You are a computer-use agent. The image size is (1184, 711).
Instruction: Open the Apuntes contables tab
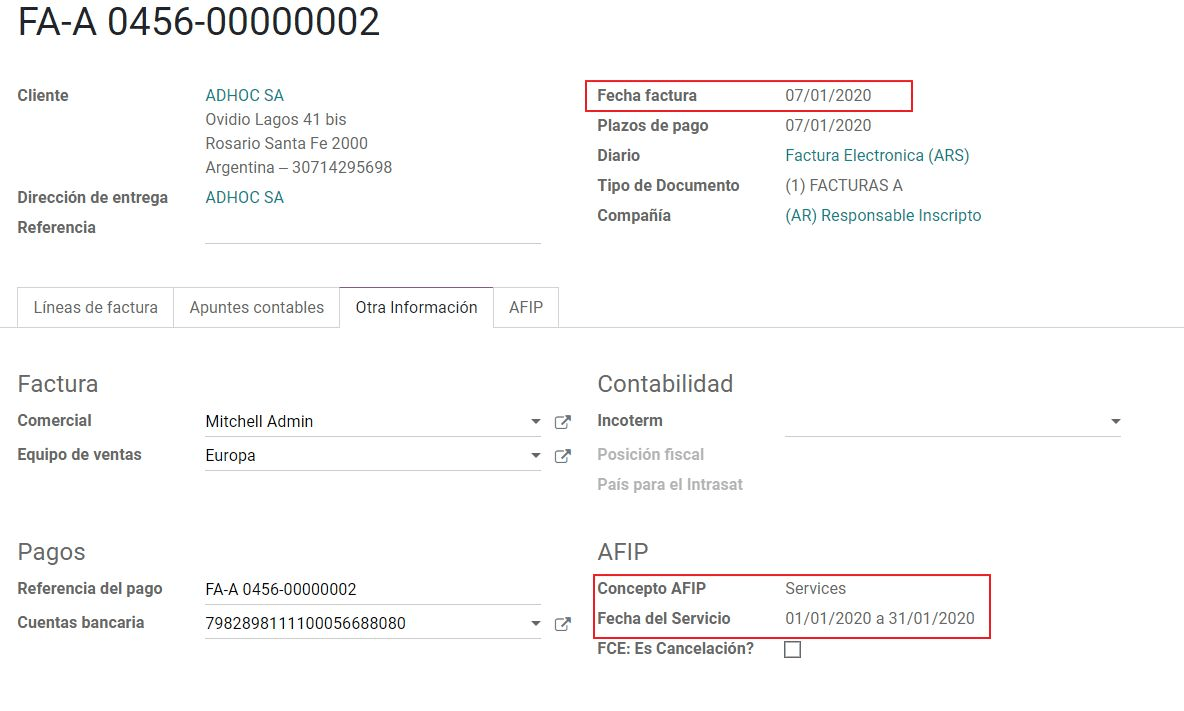[x=256, y=308]
